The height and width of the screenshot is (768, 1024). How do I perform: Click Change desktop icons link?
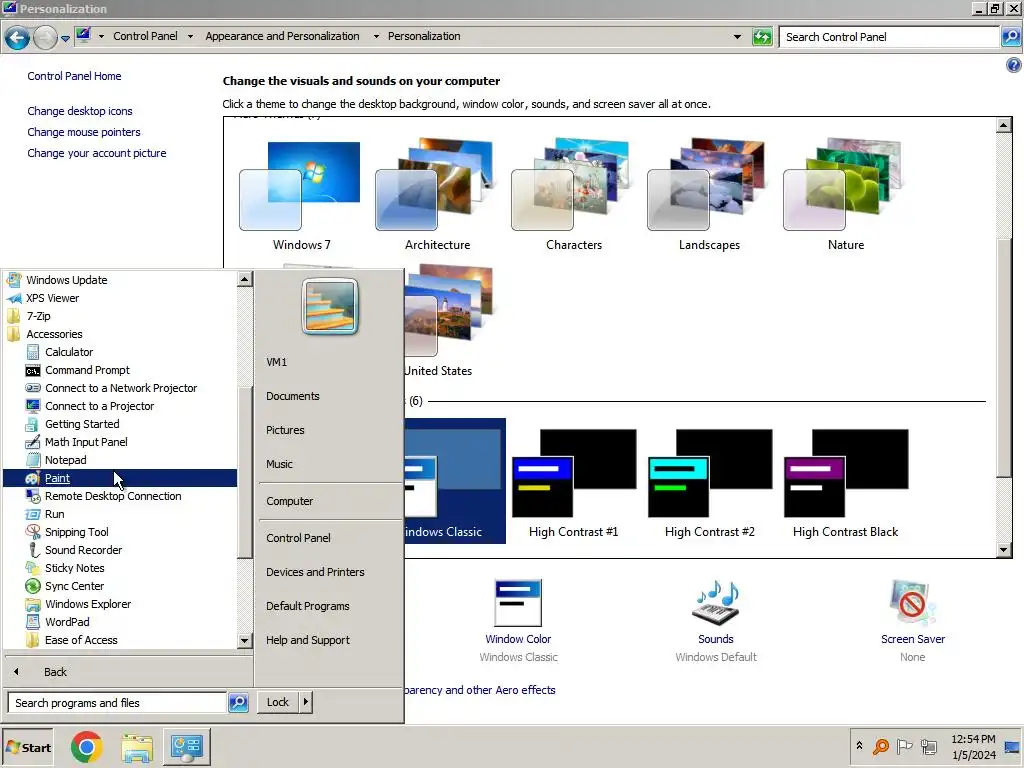80,111
